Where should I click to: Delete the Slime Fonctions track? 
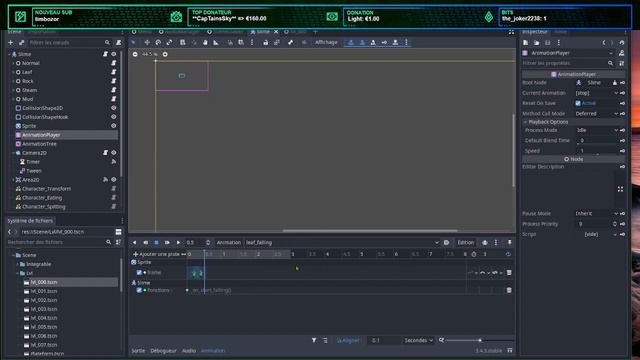(509, 290)
